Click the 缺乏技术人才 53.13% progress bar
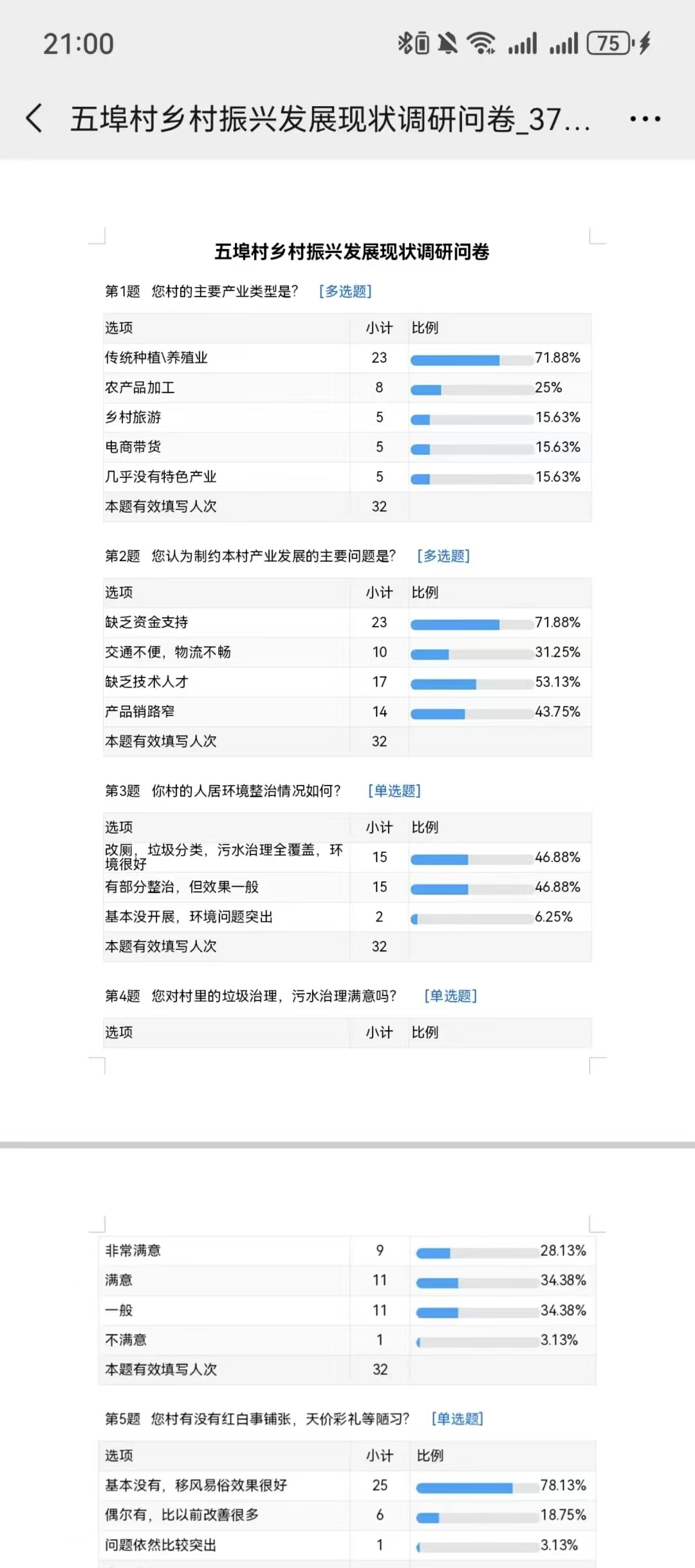 (472, 685)
